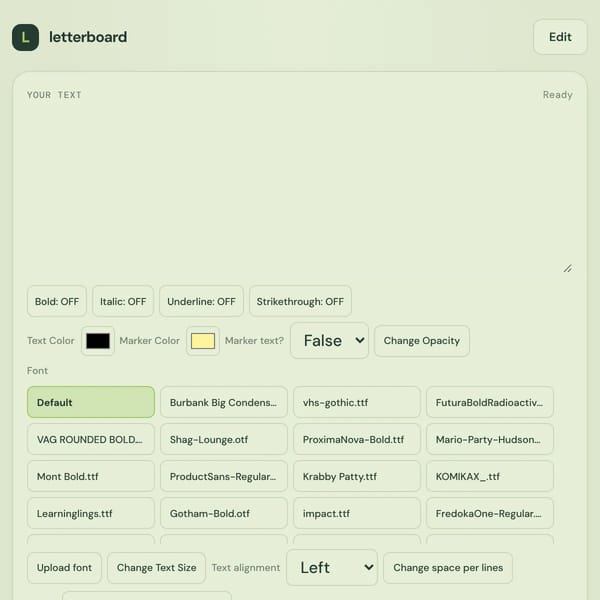Pick Krabby Patty.ttf font

point(357,476)
